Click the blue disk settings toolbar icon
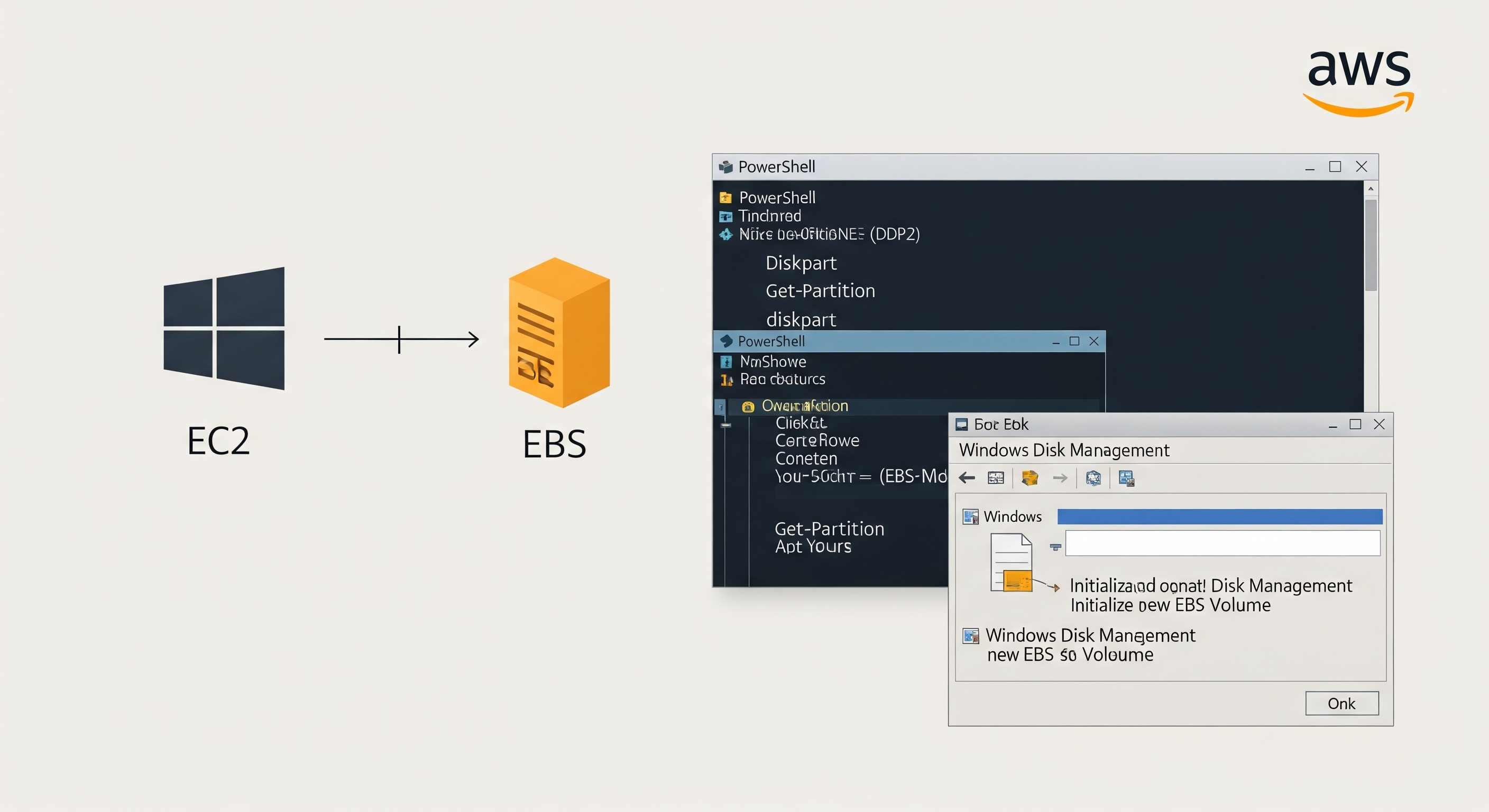This screenshot has width=1489, height=812. 1093,477
